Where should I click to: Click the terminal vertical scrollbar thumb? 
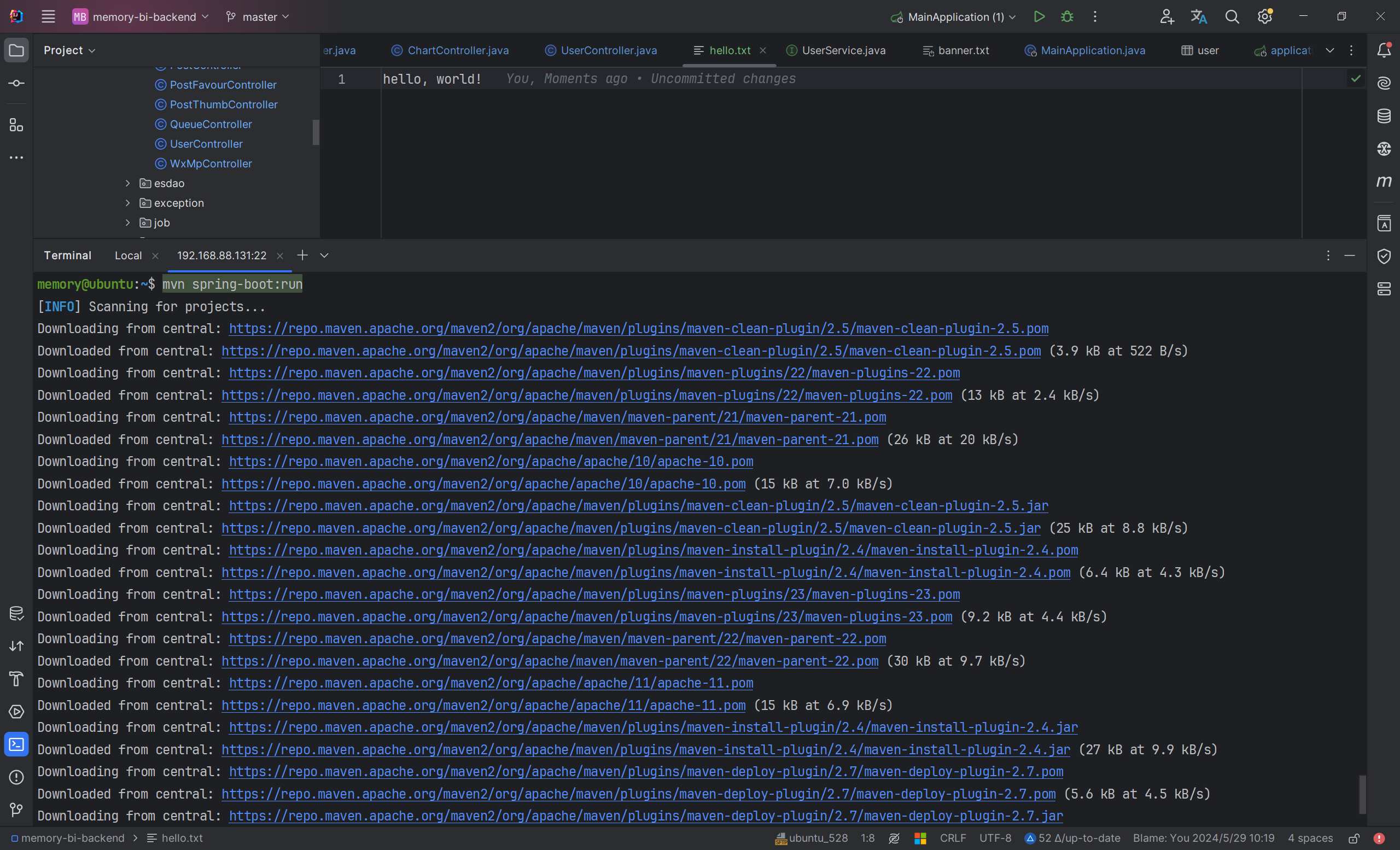[1362, 794]
